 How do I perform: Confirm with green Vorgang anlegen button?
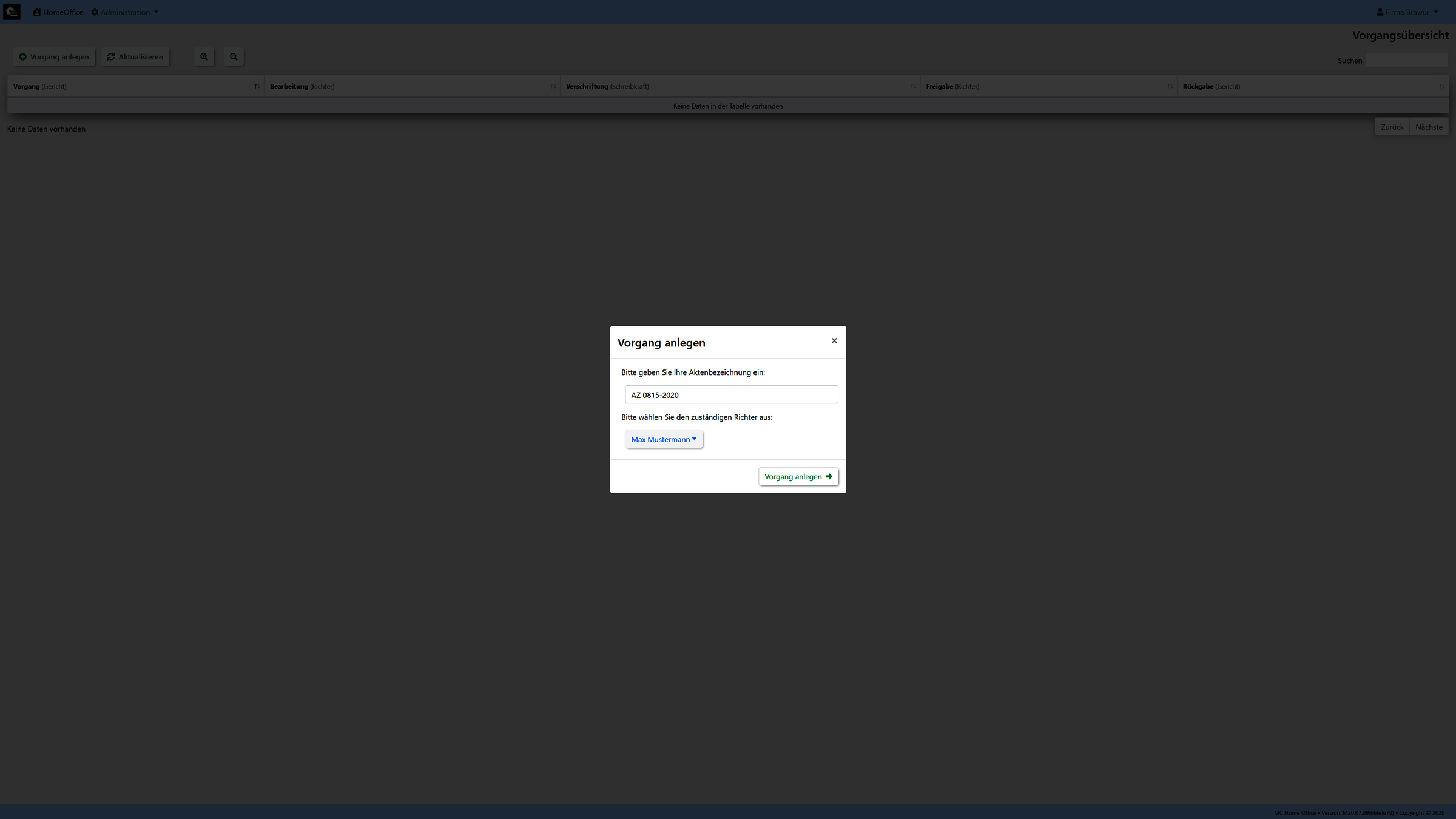click(x=798, y=477)
